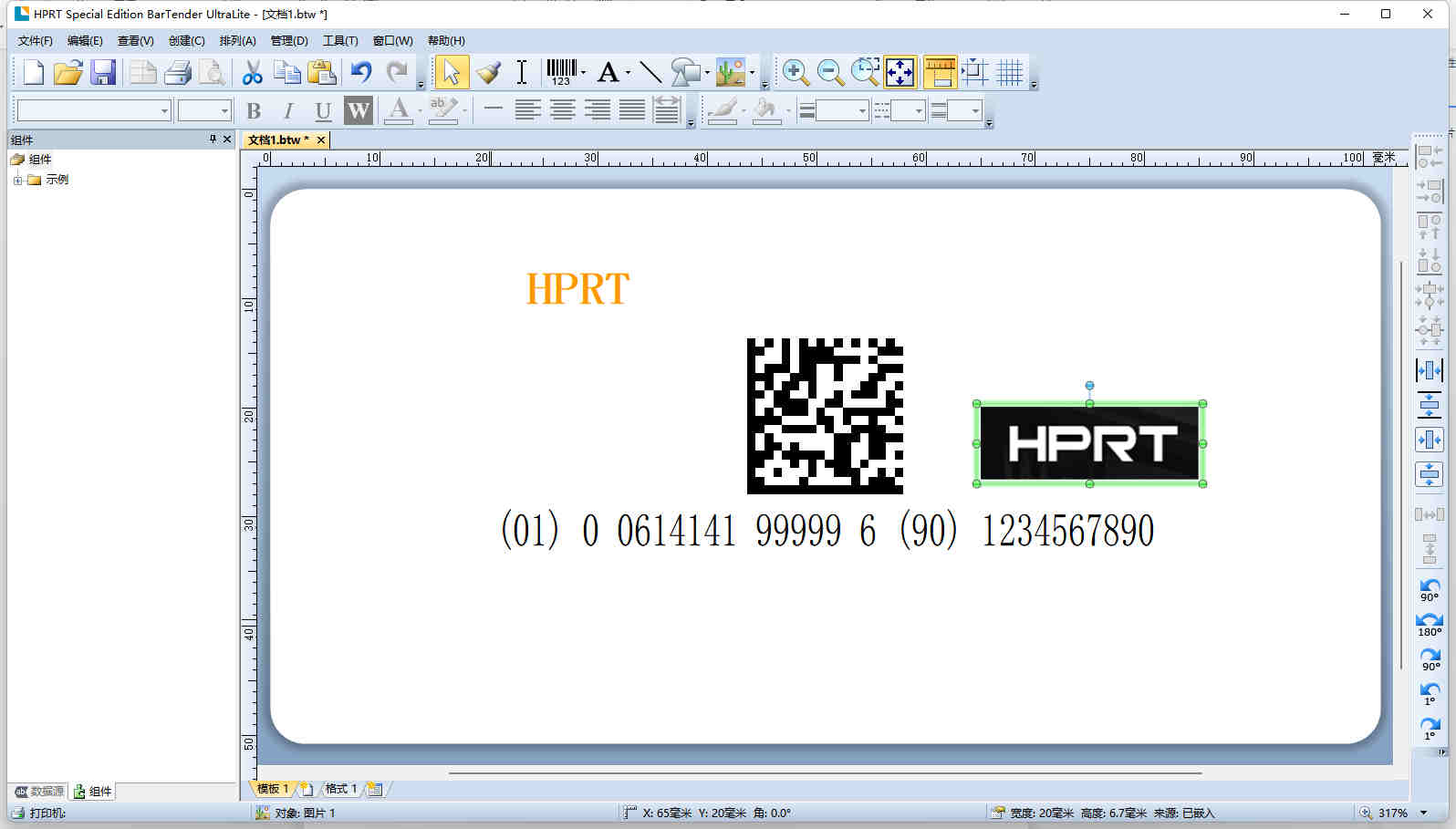Screen dimensions: 1456x829
Task: Select the pointer arrow tool
Action: [452, 72]
